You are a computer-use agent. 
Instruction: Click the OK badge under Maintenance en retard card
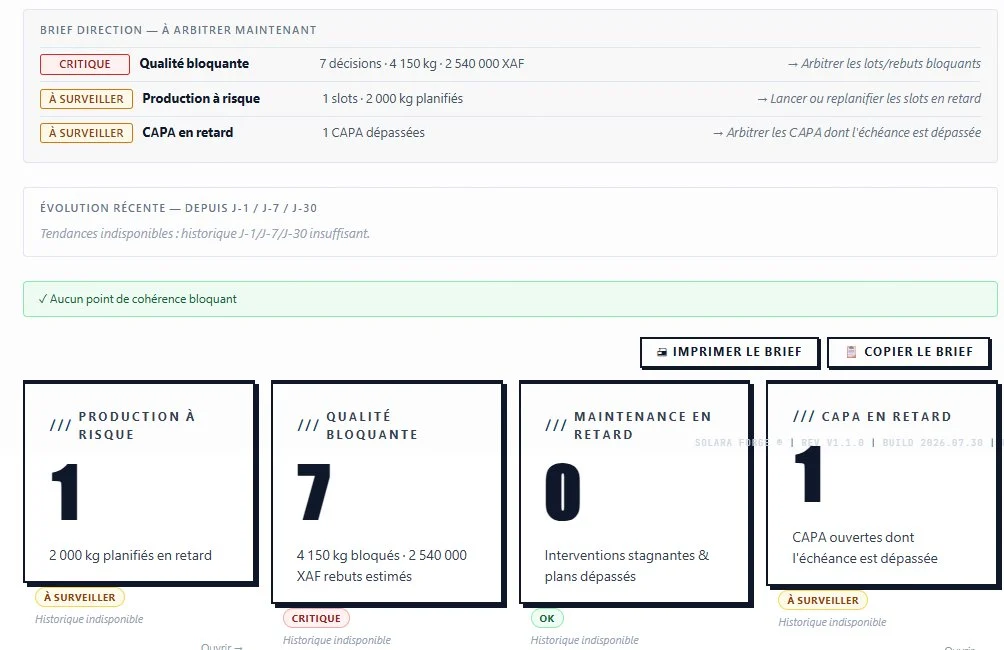(547, 619)
